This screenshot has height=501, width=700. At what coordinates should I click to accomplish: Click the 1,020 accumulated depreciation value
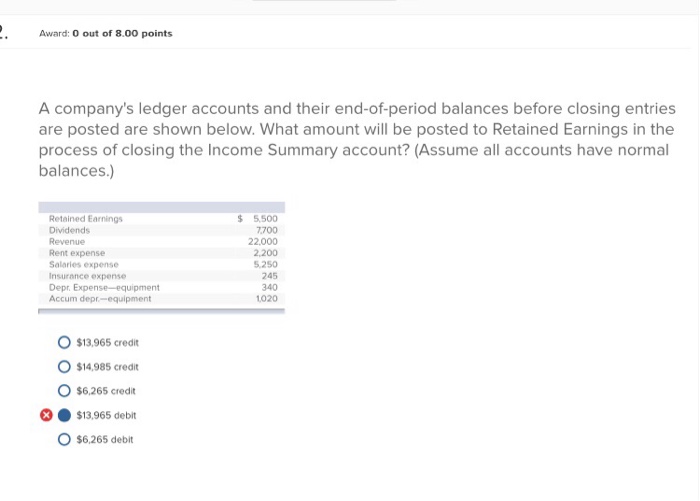[x=267, y=298]
